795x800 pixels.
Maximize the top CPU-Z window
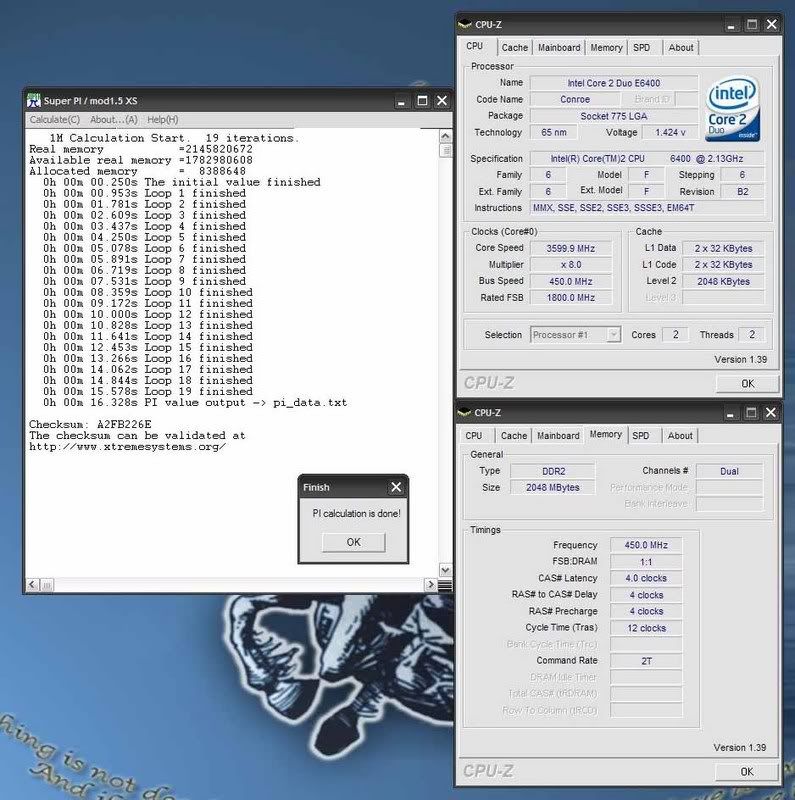752,24
